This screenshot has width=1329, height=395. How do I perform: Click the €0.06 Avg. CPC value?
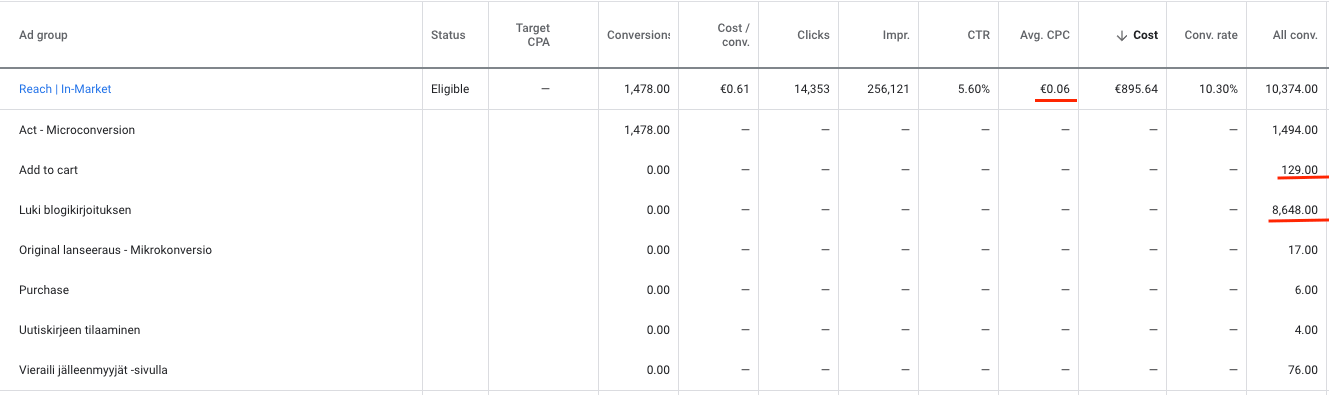1055,89
